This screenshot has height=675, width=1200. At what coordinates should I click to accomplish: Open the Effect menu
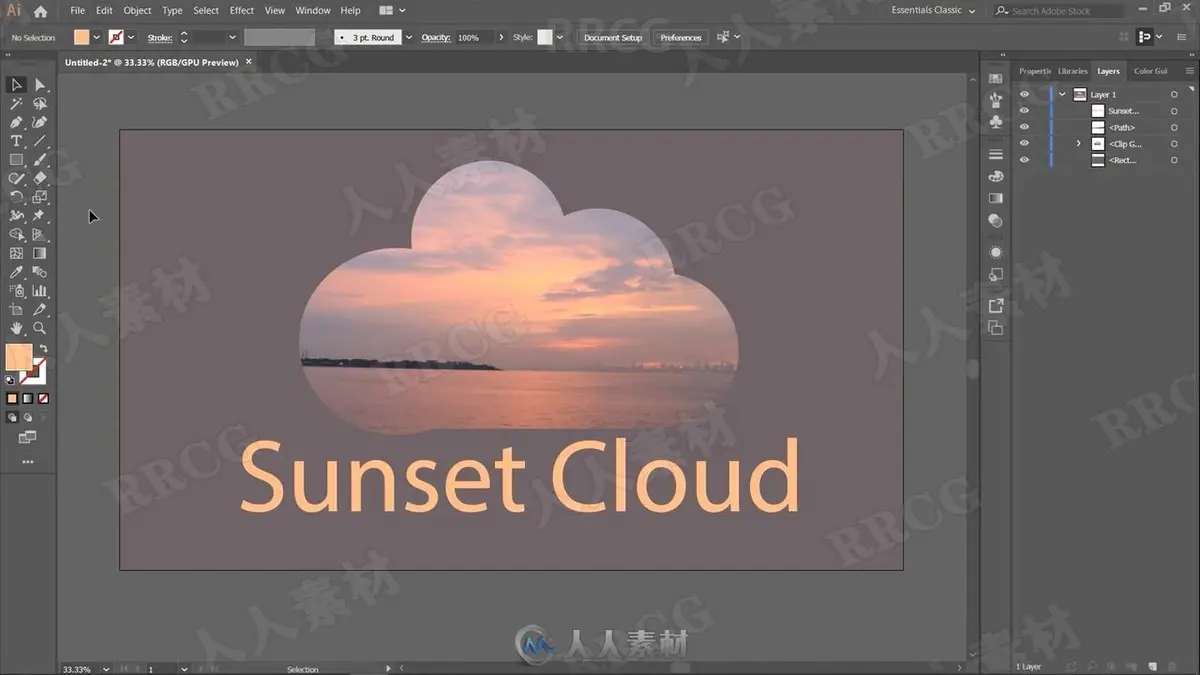point(242,11)
